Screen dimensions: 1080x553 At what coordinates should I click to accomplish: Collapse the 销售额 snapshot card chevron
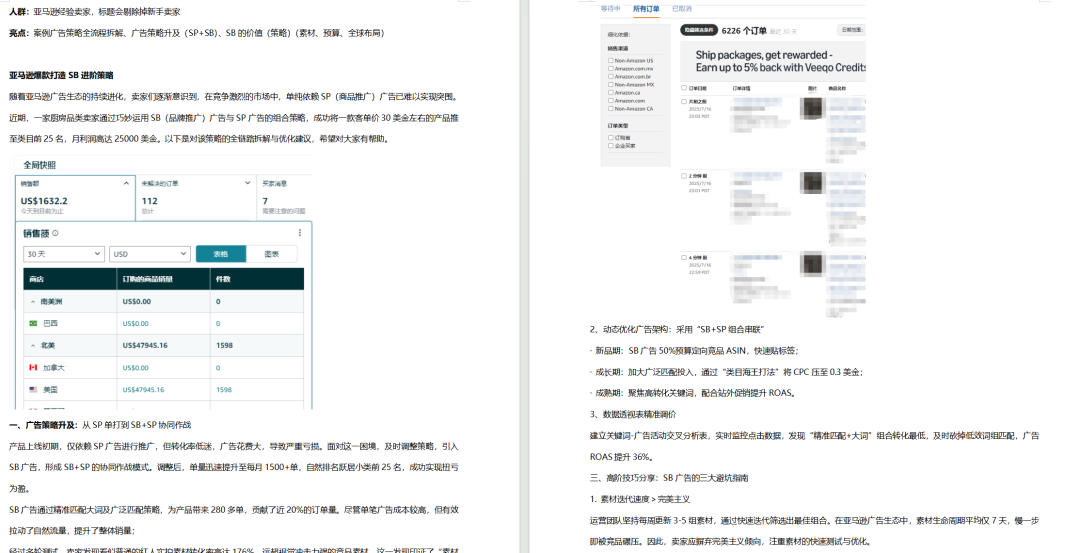[x=126, y=183]
